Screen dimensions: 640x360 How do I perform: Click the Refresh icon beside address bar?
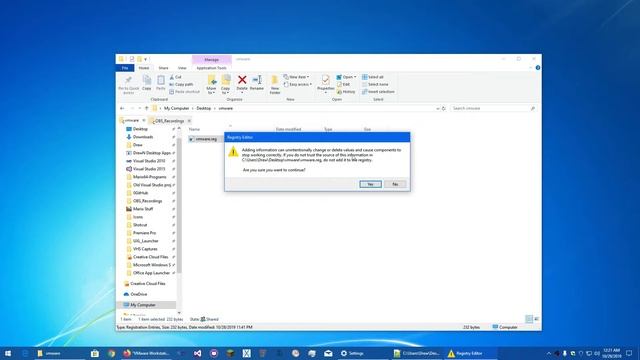pyautogui.click(x=444, y=109)
